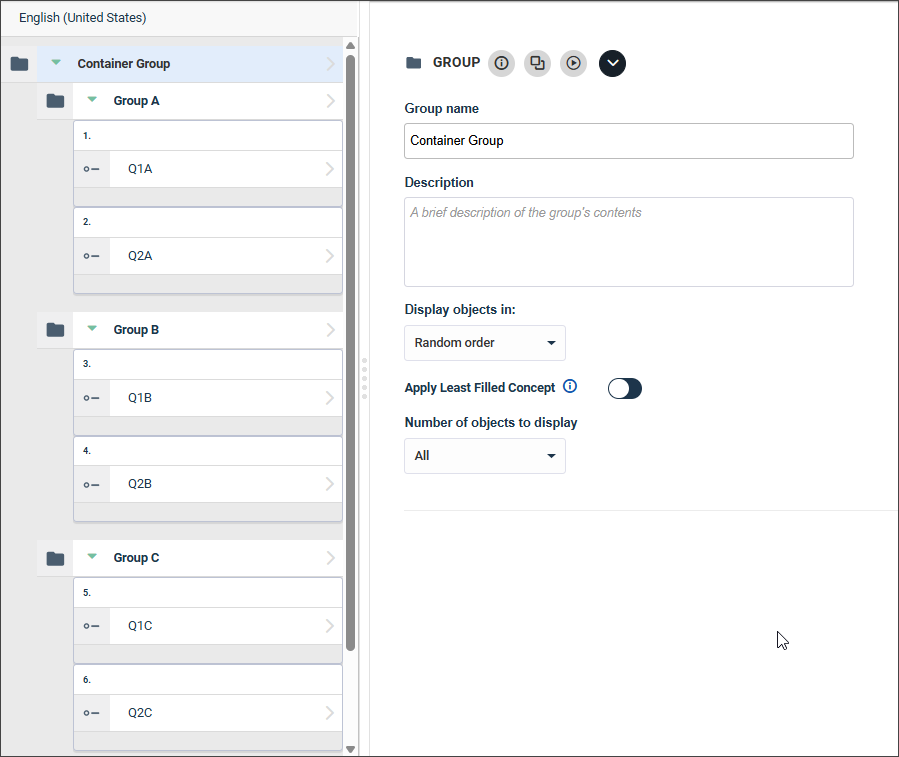
Task: Click the folder icon next to GROUP heading
Action: [413, 63]
